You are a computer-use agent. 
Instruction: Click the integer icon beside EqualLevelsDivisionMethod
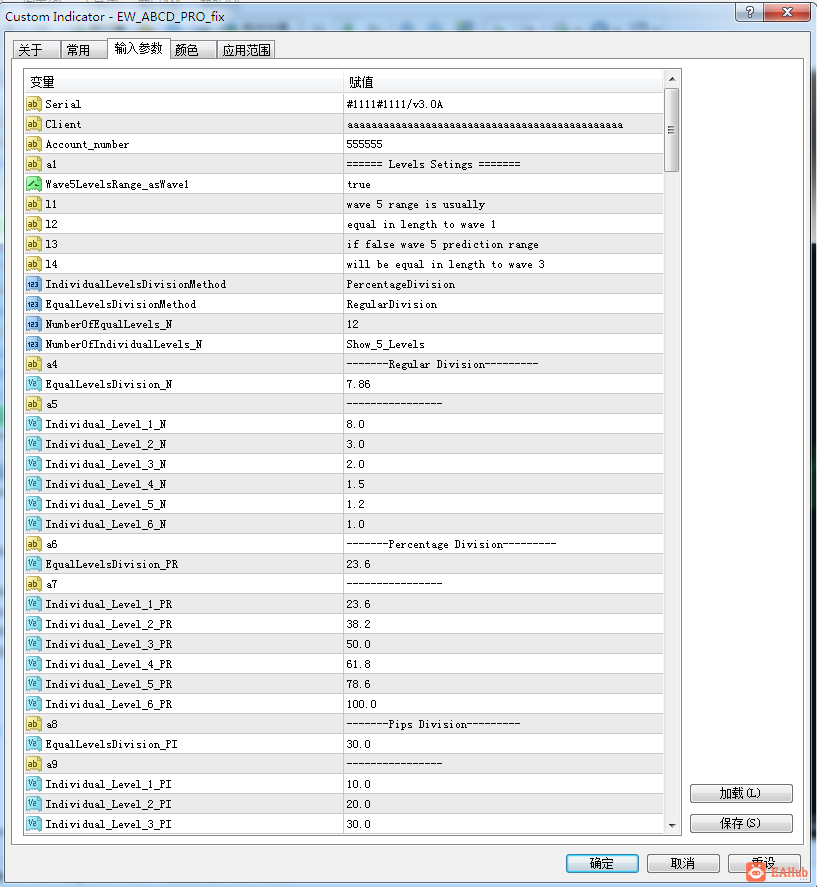pyautogui.click(x=33, y=304)
